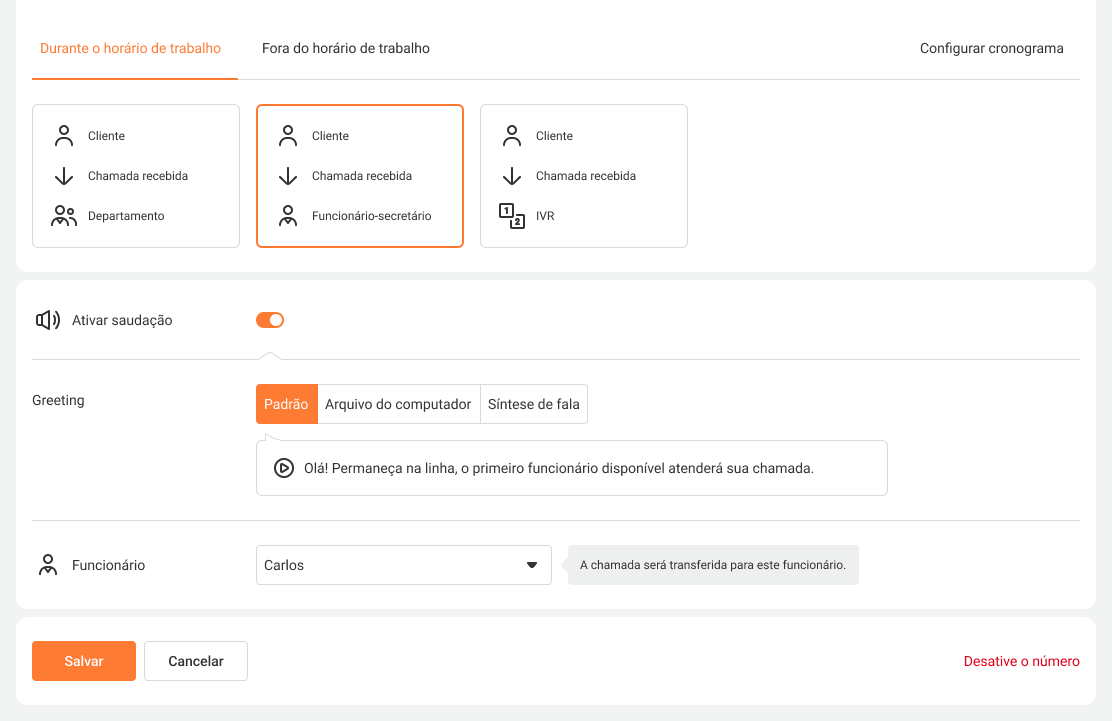The width and height of the screenshot is (1112, 721).
Task: Select the Padrão greeting option
Action: 286,404
